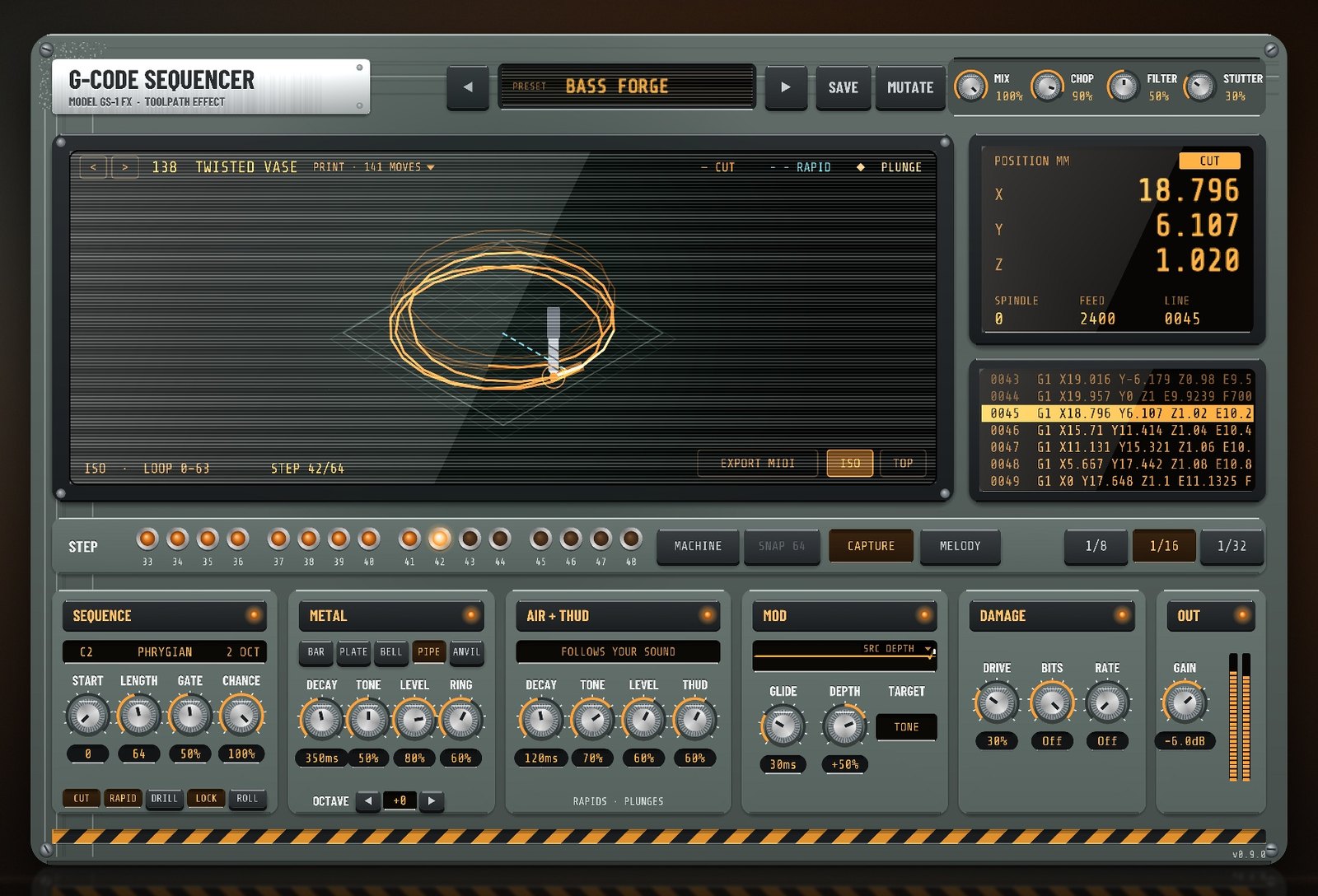Adjust the STUTTER knob
1318x896 pixels.
[1199, 86]
